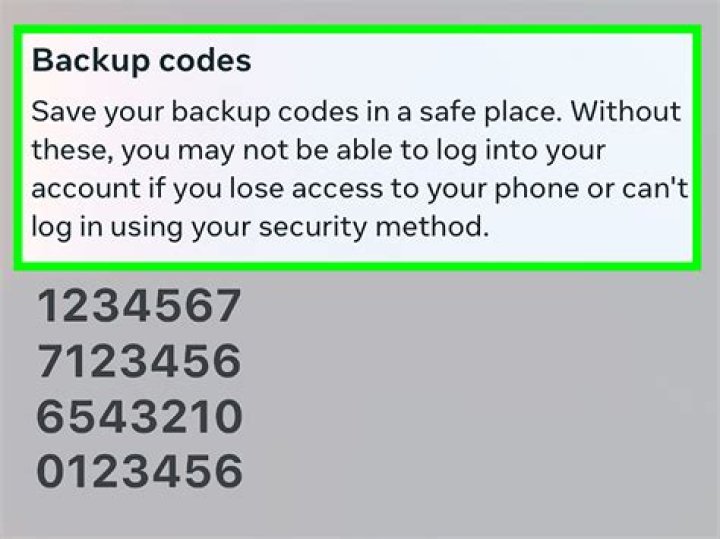Click the line starting 'these, you may not'
Image resolution: width=720 pixels, height=539 pixels.
[318, 151]
